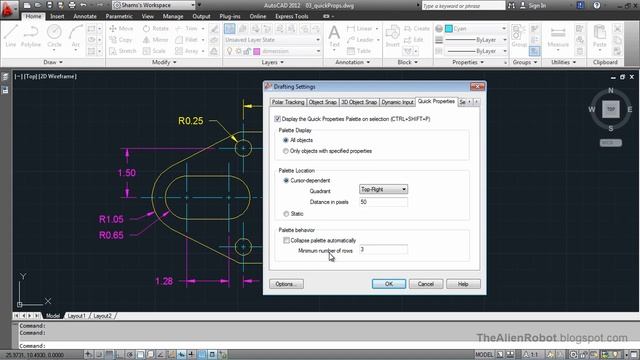Select the Line tool

[11, 36]
